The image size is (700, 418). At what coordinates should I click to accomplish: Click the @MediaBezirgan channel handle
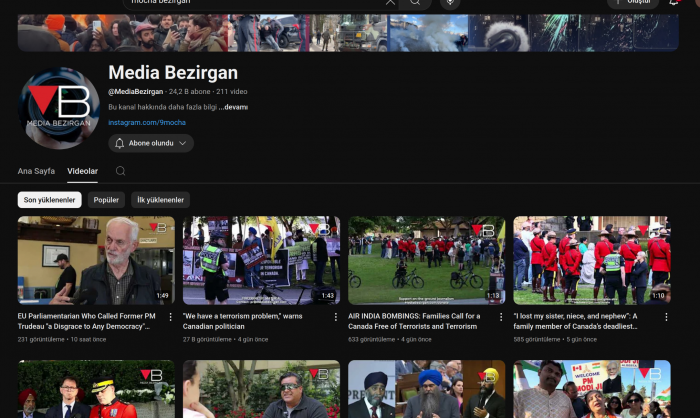pyautogui.click(x=136, y=92)
